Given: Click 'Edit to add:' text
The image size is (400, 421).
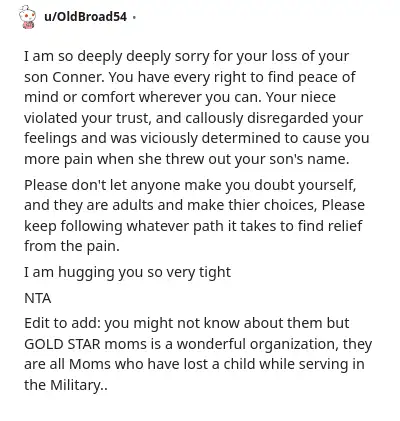Looking at the screenshot, I should [62, 323].
